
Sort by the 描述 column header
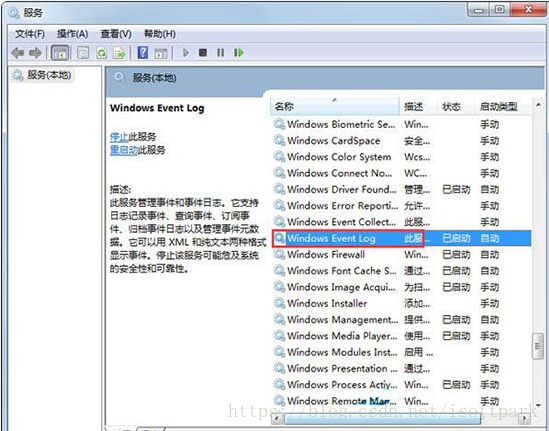click(x=418, y=106)
